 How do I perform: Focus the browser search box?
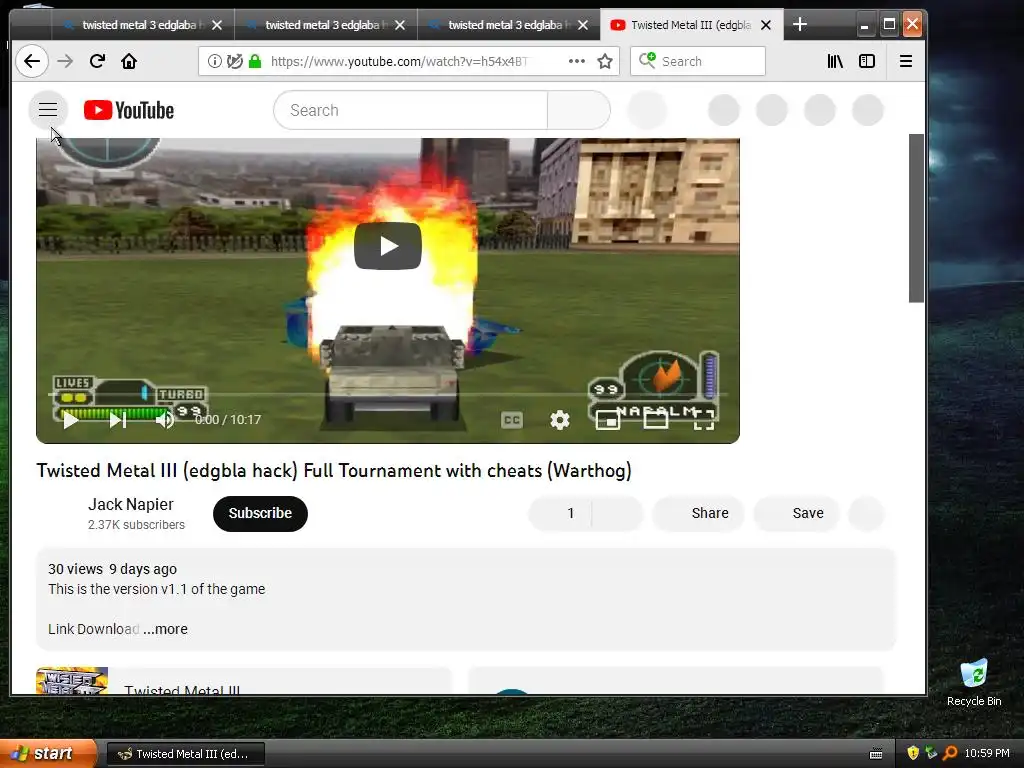[x=698, y=61]
